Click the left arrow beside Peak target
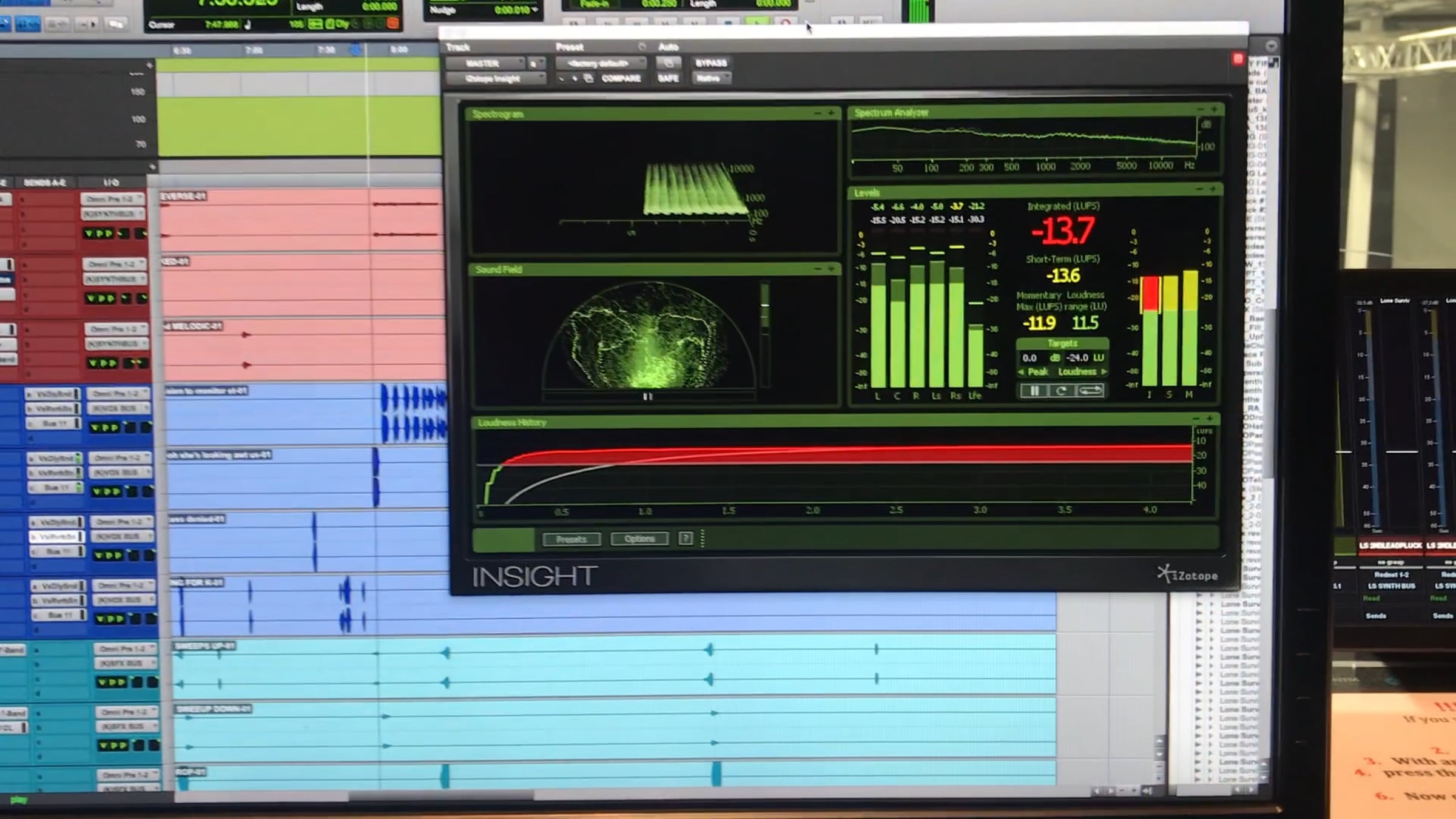This screenshot has height=819, width=1456. click(x=1021, y=372)
